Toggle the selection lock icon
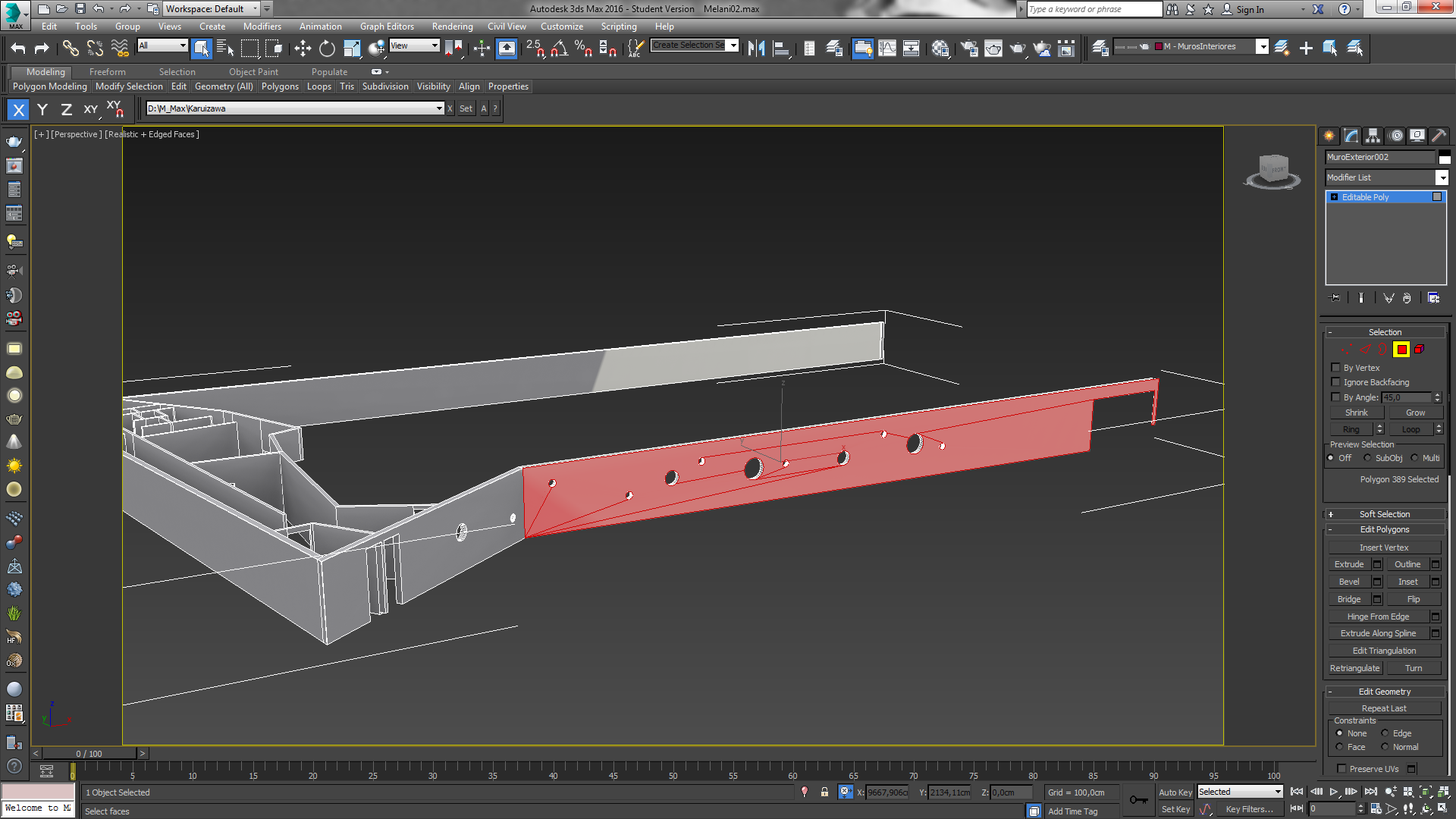This screenshot has height=819, width=1456. coord(824,792)
